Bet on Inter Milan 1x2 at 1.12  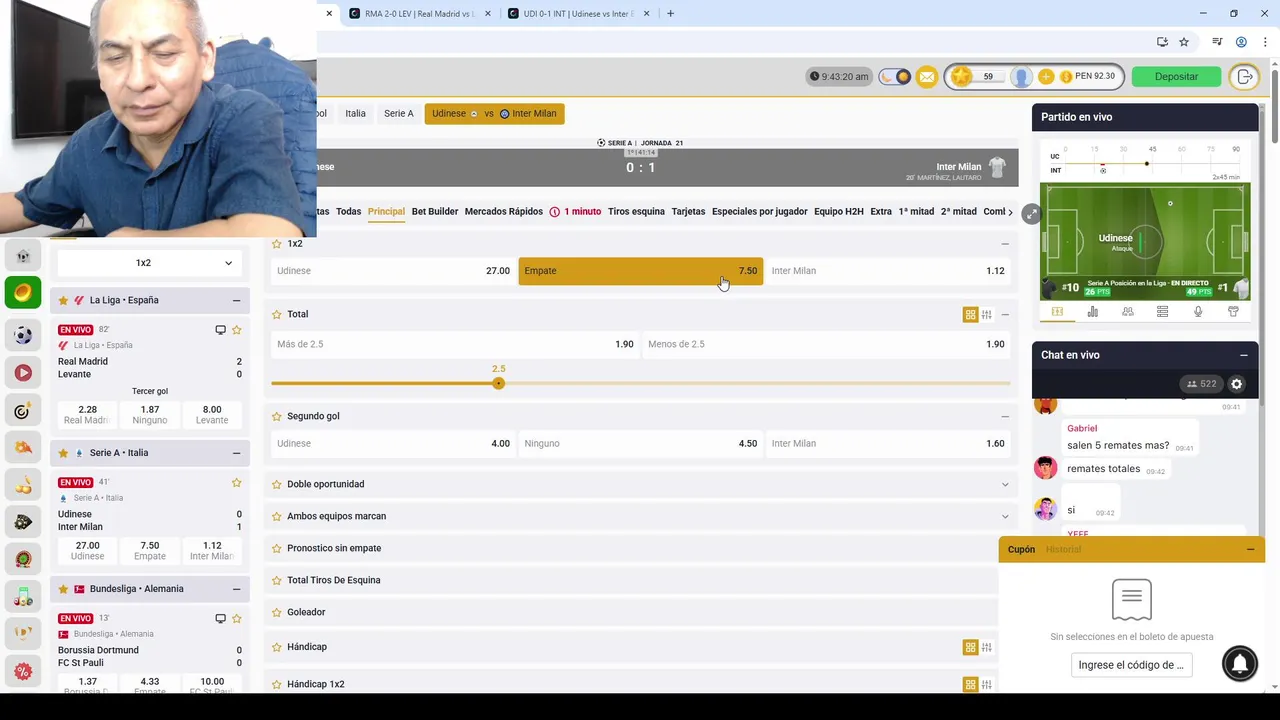click(888, 271)
